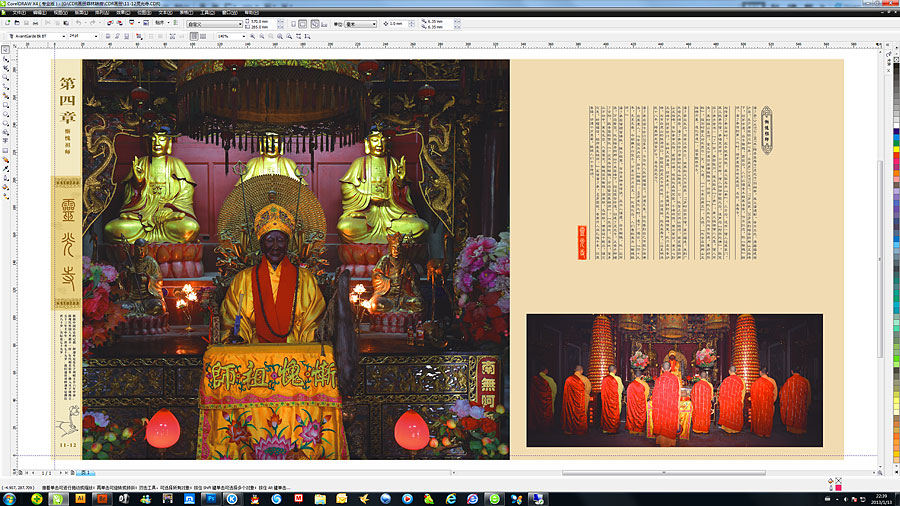Open the 帮助 (Help) menu

[x=251, y=12]
